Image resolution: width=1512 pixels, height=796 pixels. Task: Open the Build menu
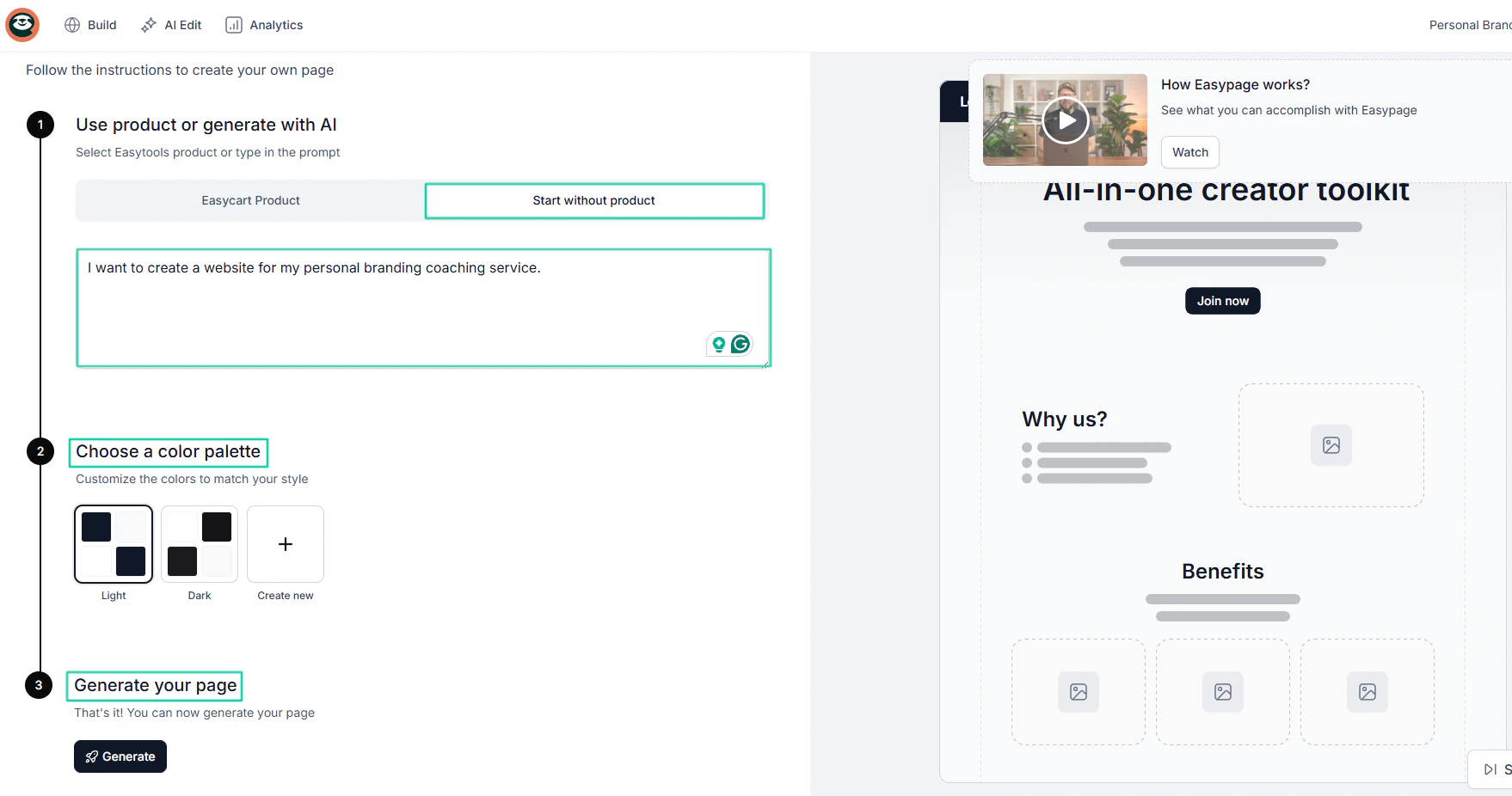coord(90,25)
